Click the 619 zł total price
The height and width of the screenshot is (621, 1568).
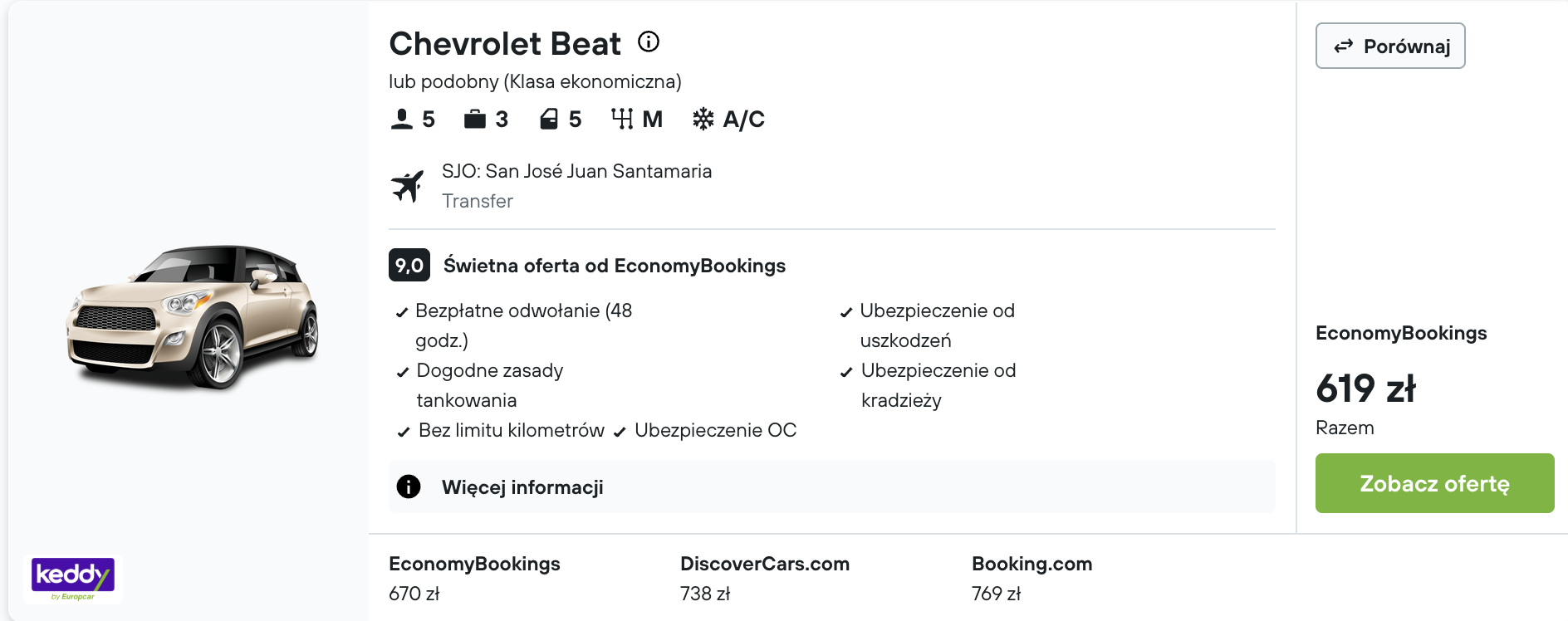click(1366, 389)
